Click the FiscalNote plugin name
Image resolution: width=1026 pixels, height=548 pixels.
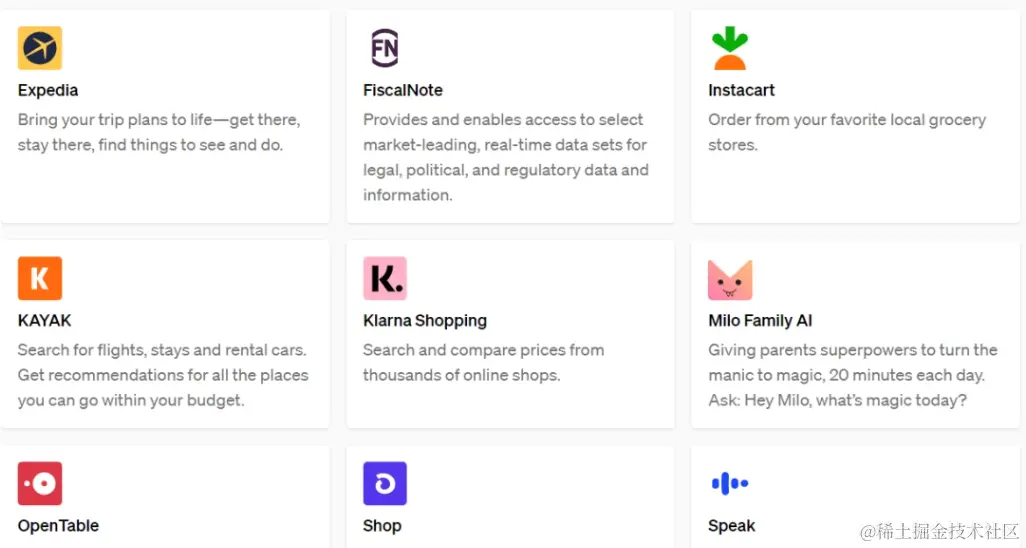pyautogui.click(x=403, y=90)
